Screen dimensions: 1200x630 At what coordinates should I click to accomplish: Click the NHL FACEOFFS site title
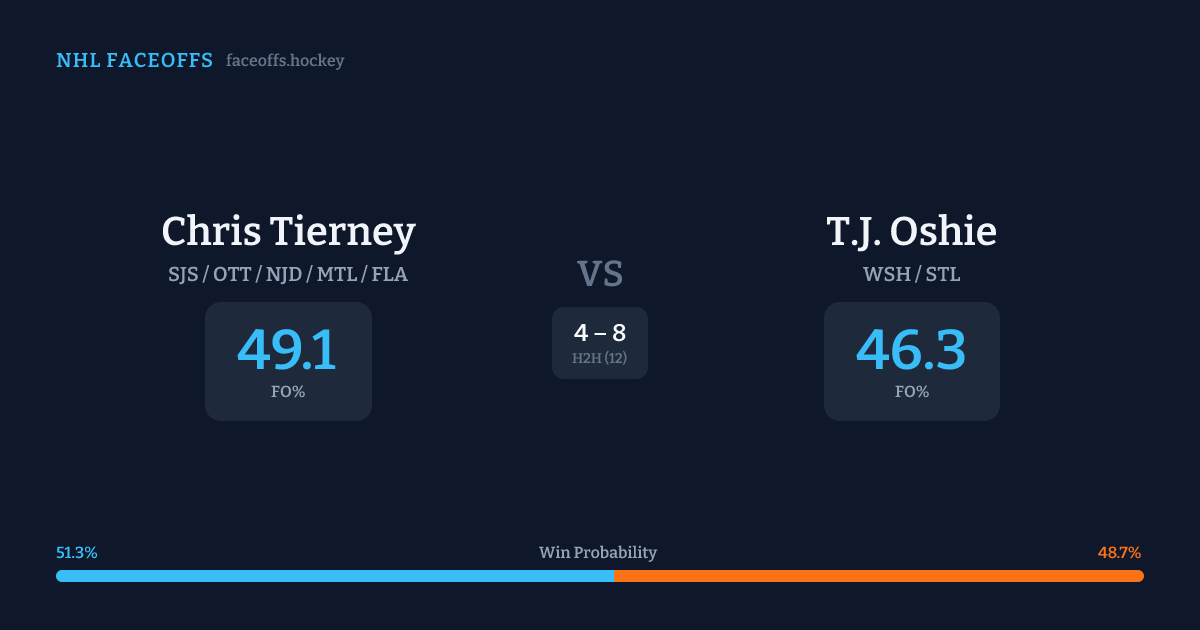134,61
